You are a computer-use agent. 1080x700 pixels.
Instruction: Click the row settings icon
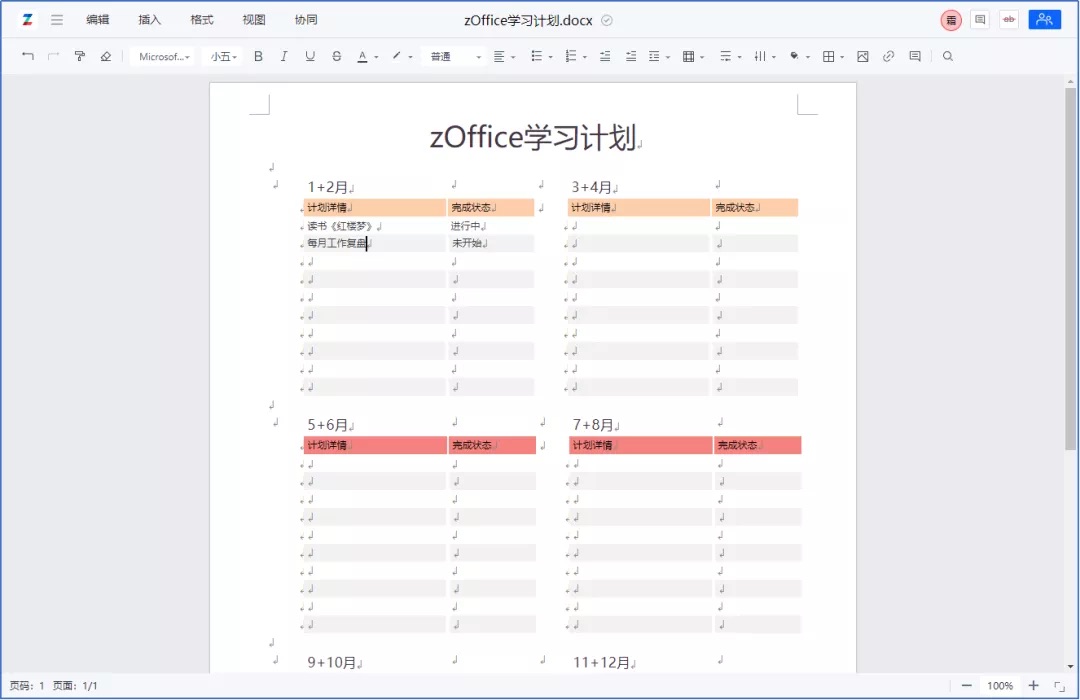[x=725, y=56]
